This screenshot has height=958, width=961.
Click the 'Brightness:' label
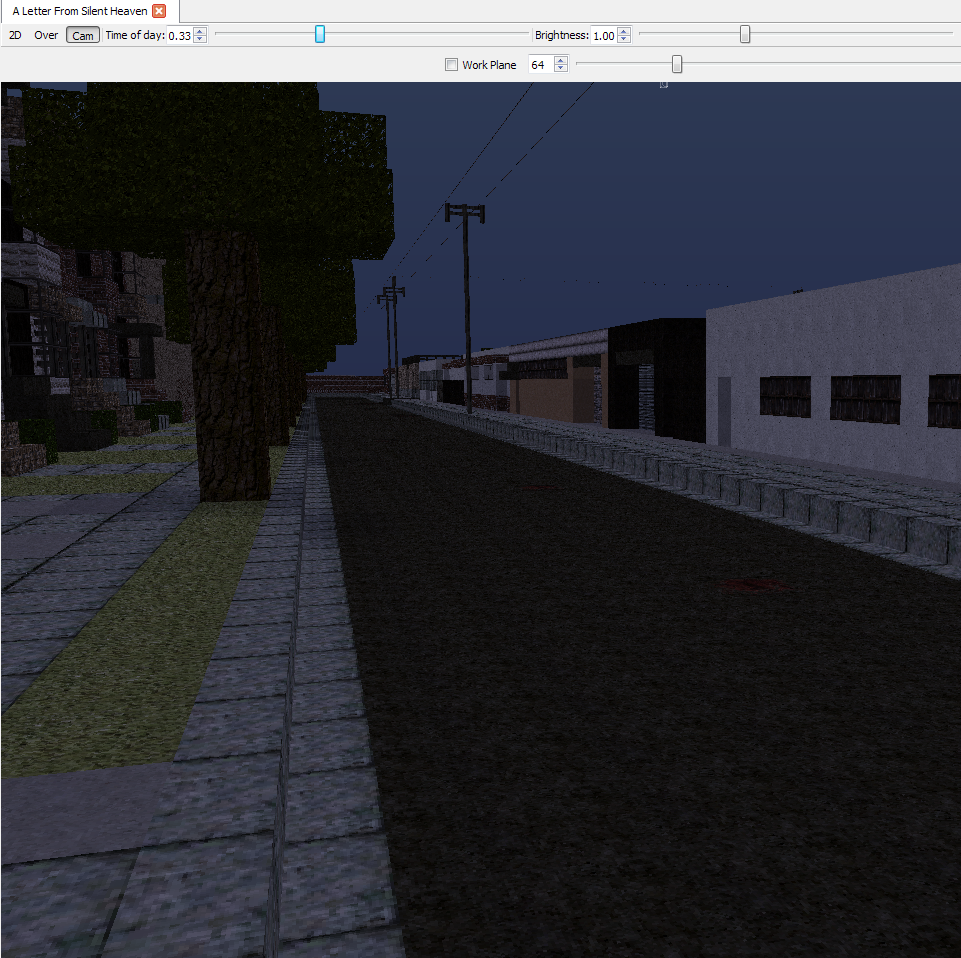coord(561,35)
